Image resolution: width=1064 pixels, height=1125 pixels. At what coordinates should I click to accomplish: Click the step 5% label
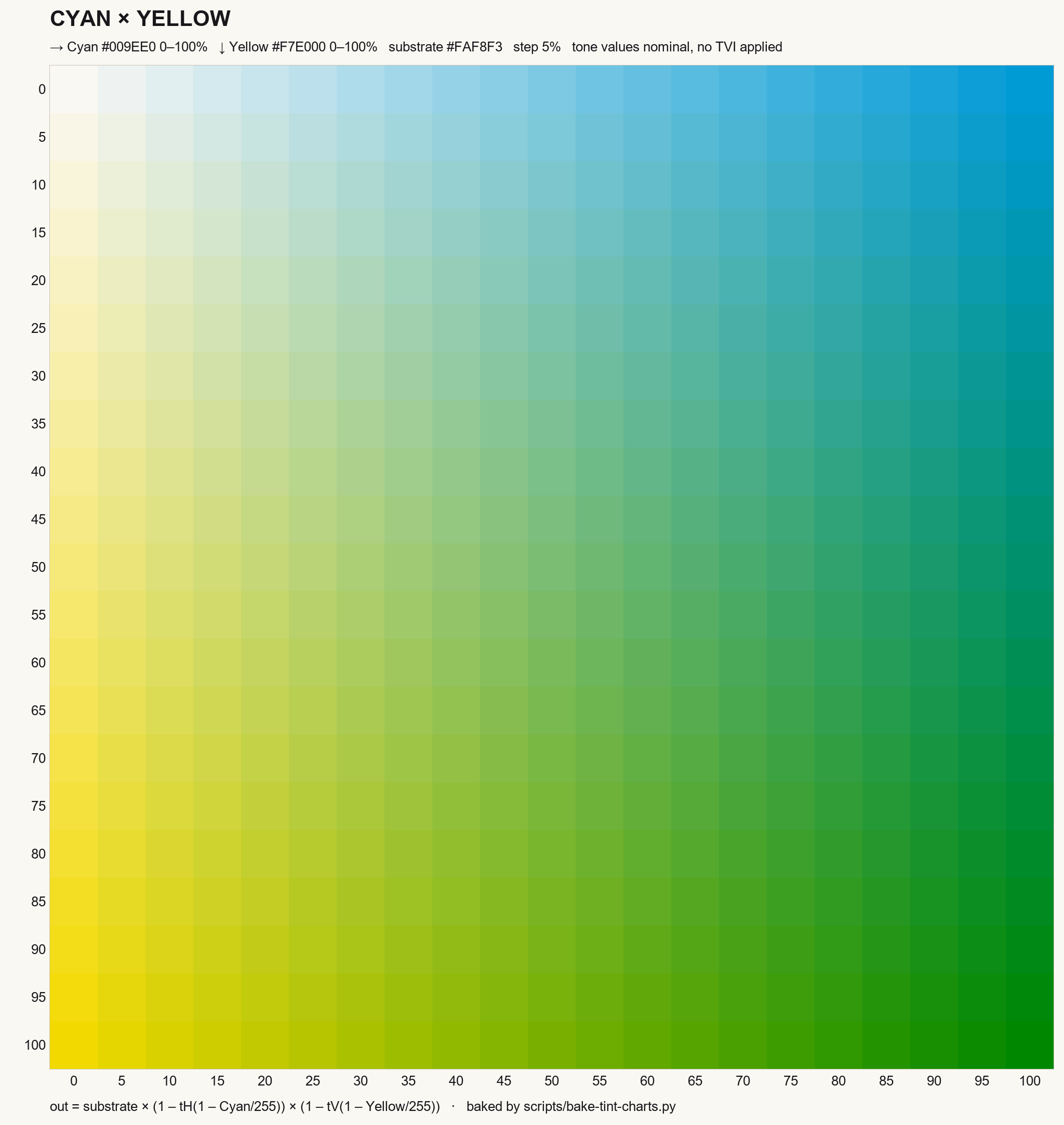(537, 47)
